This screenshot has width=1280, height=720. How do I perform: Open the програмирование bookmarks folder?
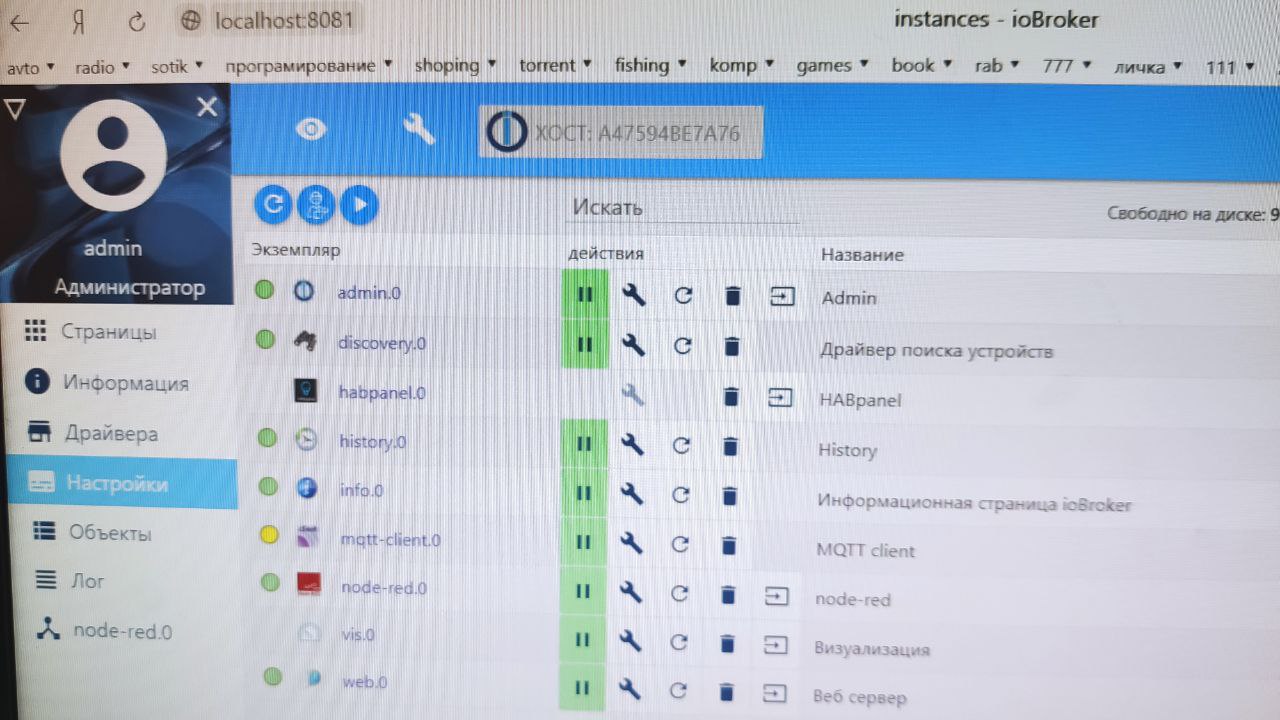point(309,66)
